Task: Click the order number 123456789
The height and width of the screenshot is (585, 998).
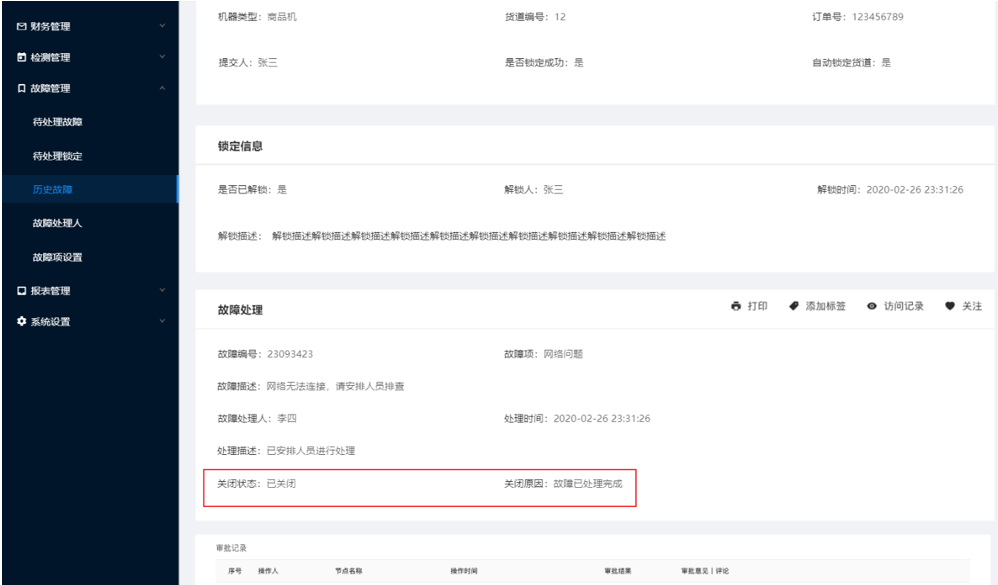Action: pos(878,17)
